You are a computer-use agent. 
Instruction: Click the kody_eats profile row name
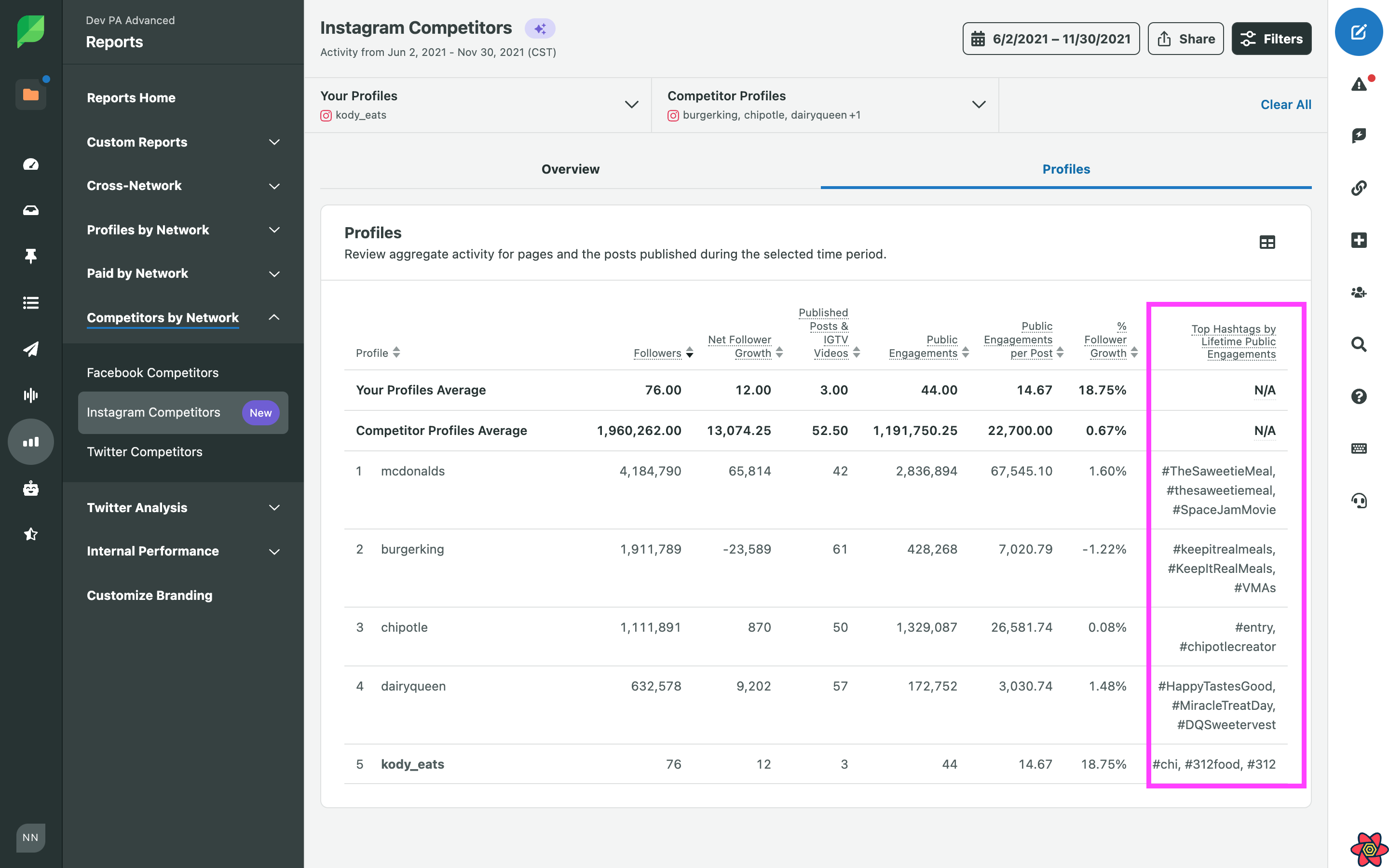pos(412,764)
